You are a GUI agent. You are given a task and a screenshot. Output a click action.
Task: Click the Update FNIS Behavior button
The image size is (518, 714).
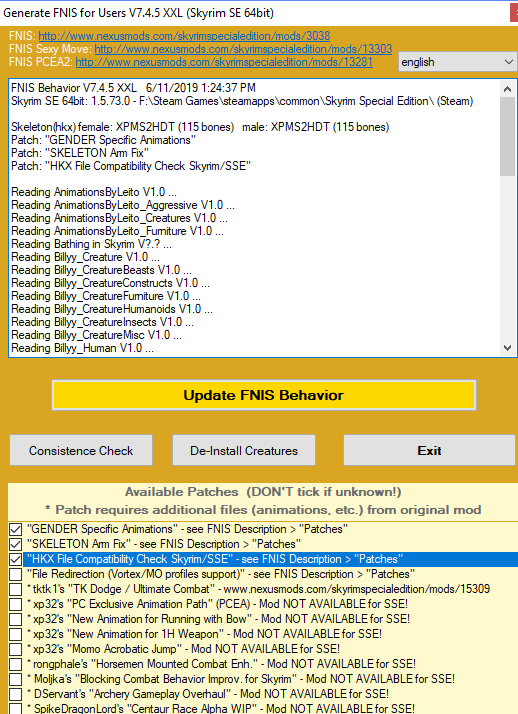point(264,395)
